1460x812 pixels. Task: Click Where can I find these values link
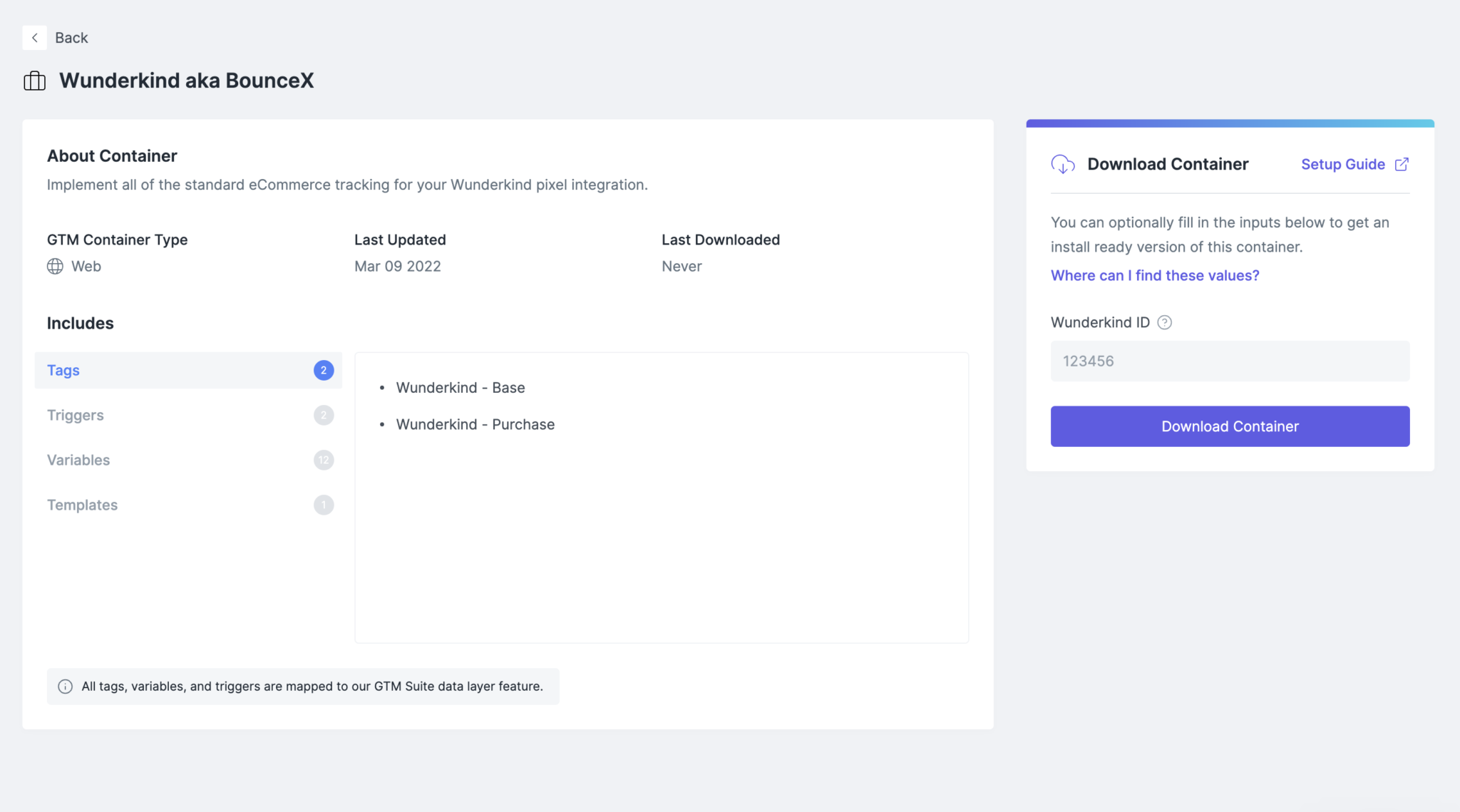click(x=1155, y=276)
